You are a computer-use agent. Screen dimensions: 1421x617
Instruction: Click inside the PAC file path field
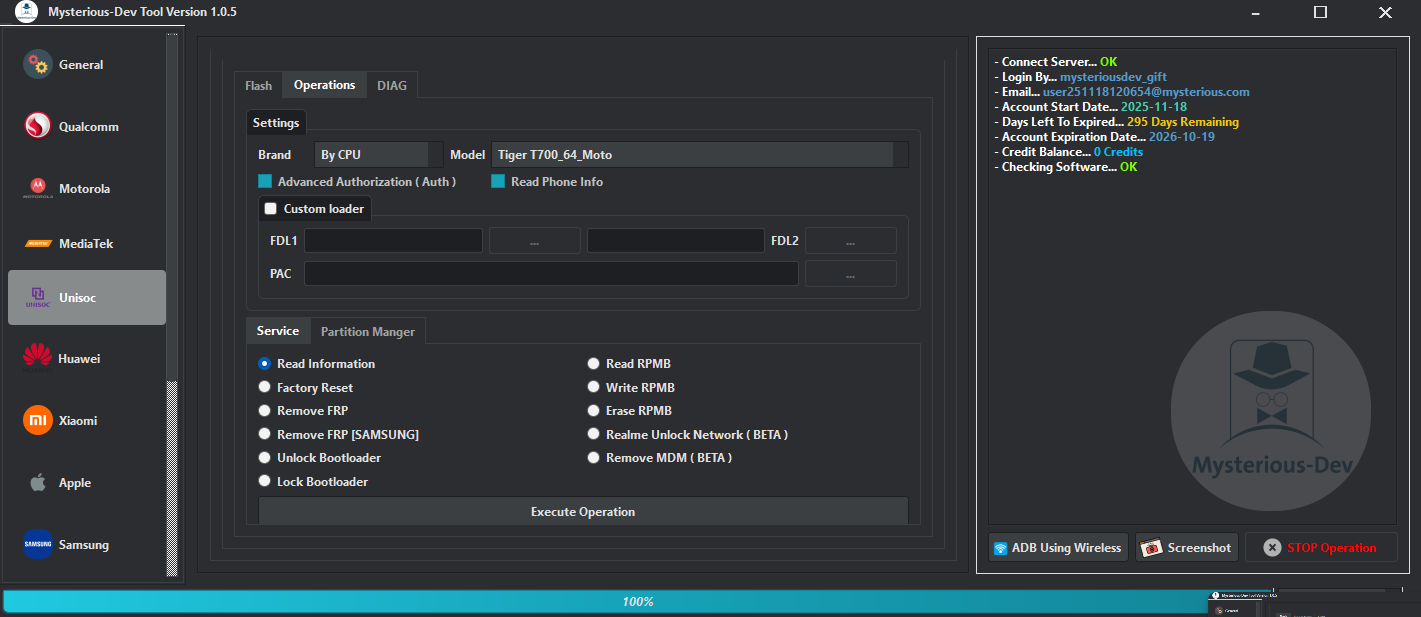click(x=550, y=273)
